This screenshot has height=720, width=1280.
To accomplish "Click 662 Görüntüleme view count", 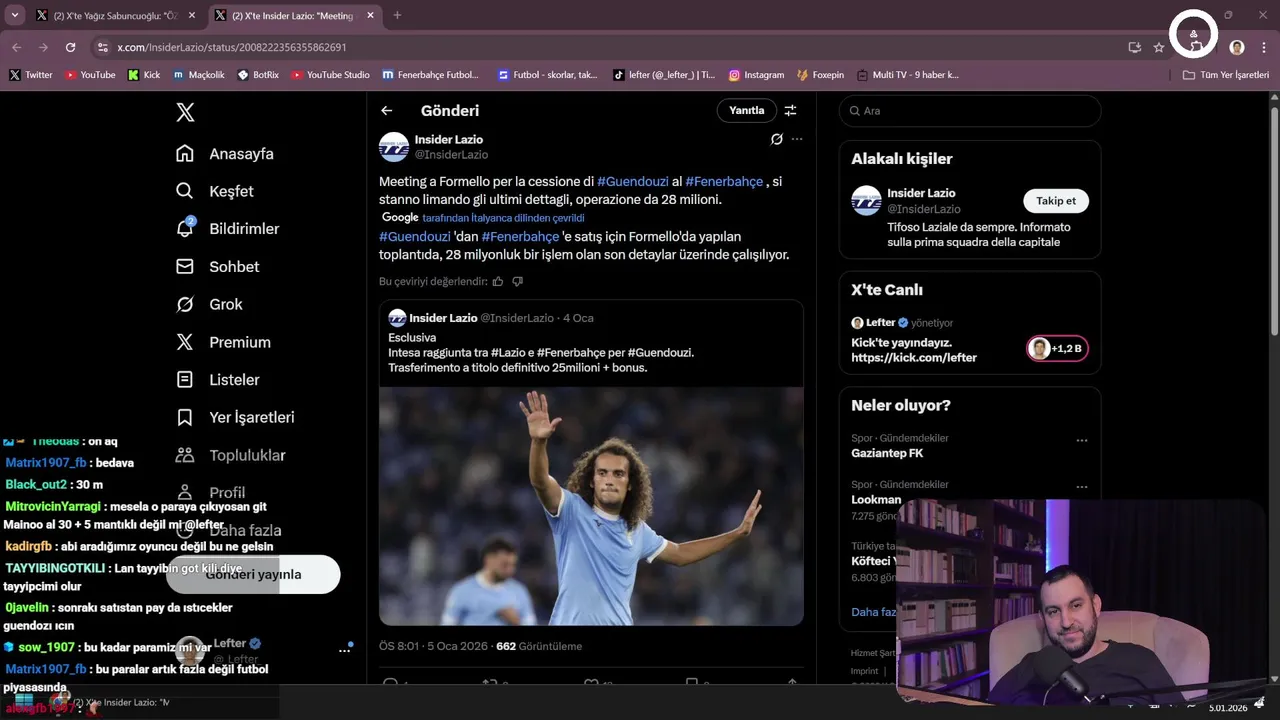I will pos(539,646).
